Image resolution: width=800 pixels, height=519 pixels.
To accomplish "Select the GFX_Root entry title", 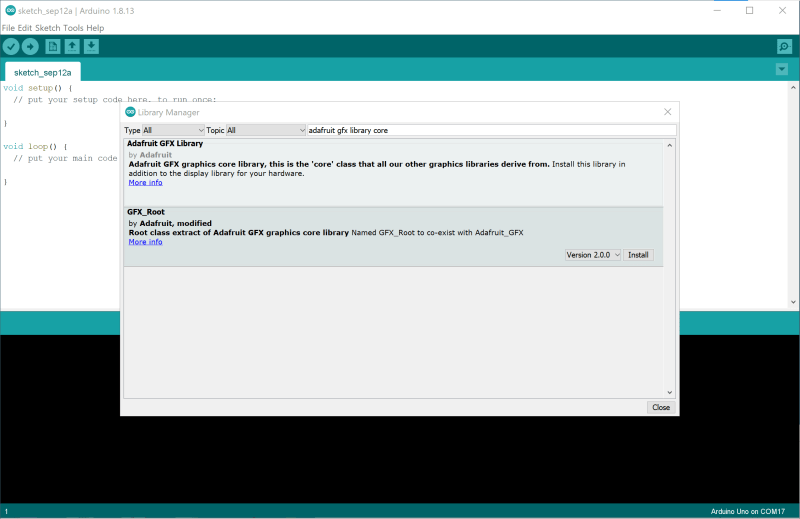I will (146, 212).
